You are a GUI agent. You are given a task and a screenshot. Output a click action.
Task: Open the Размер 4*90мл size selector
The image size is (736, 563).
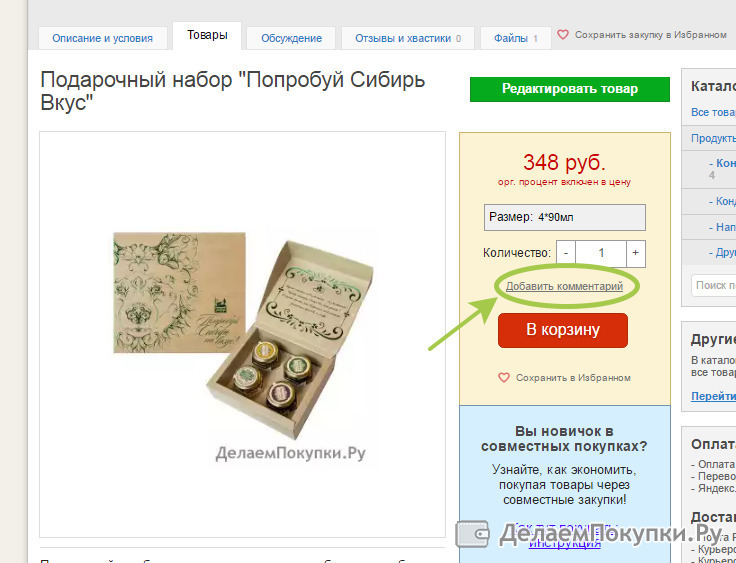pos(565,217)
